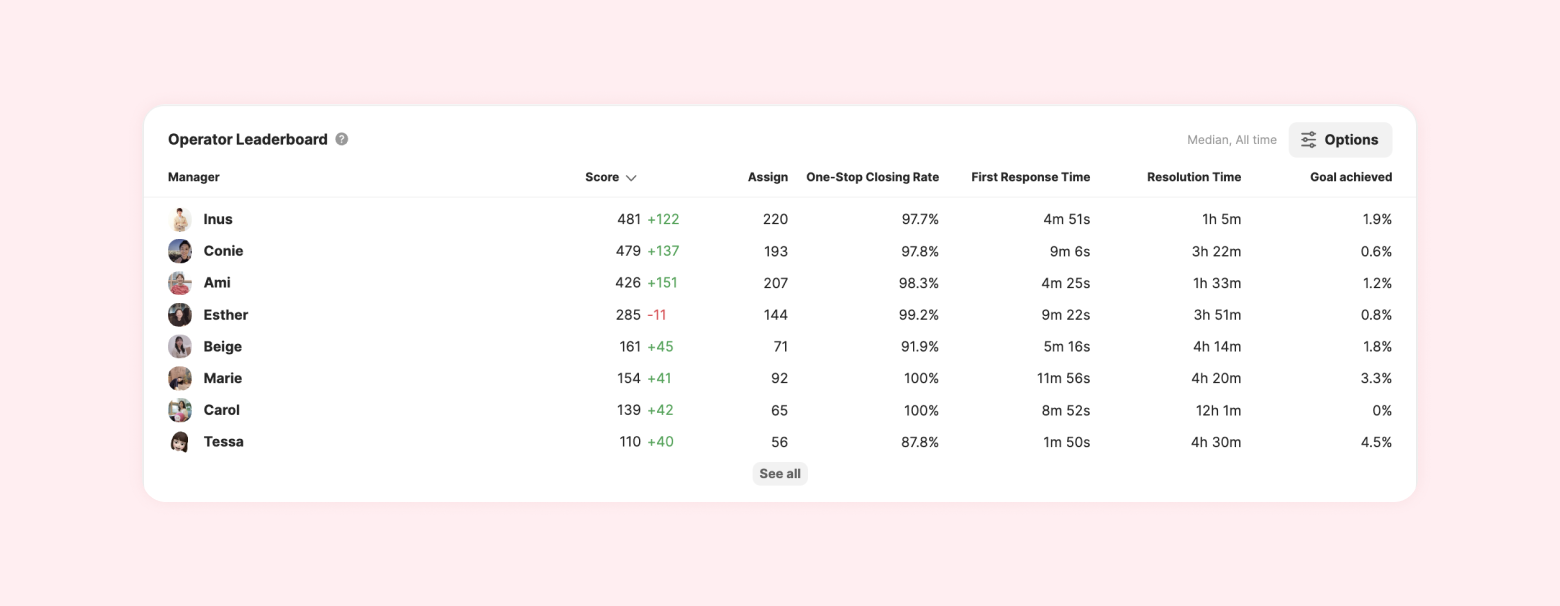
Task: Open the operator name Esther
Action: [225, 315]
